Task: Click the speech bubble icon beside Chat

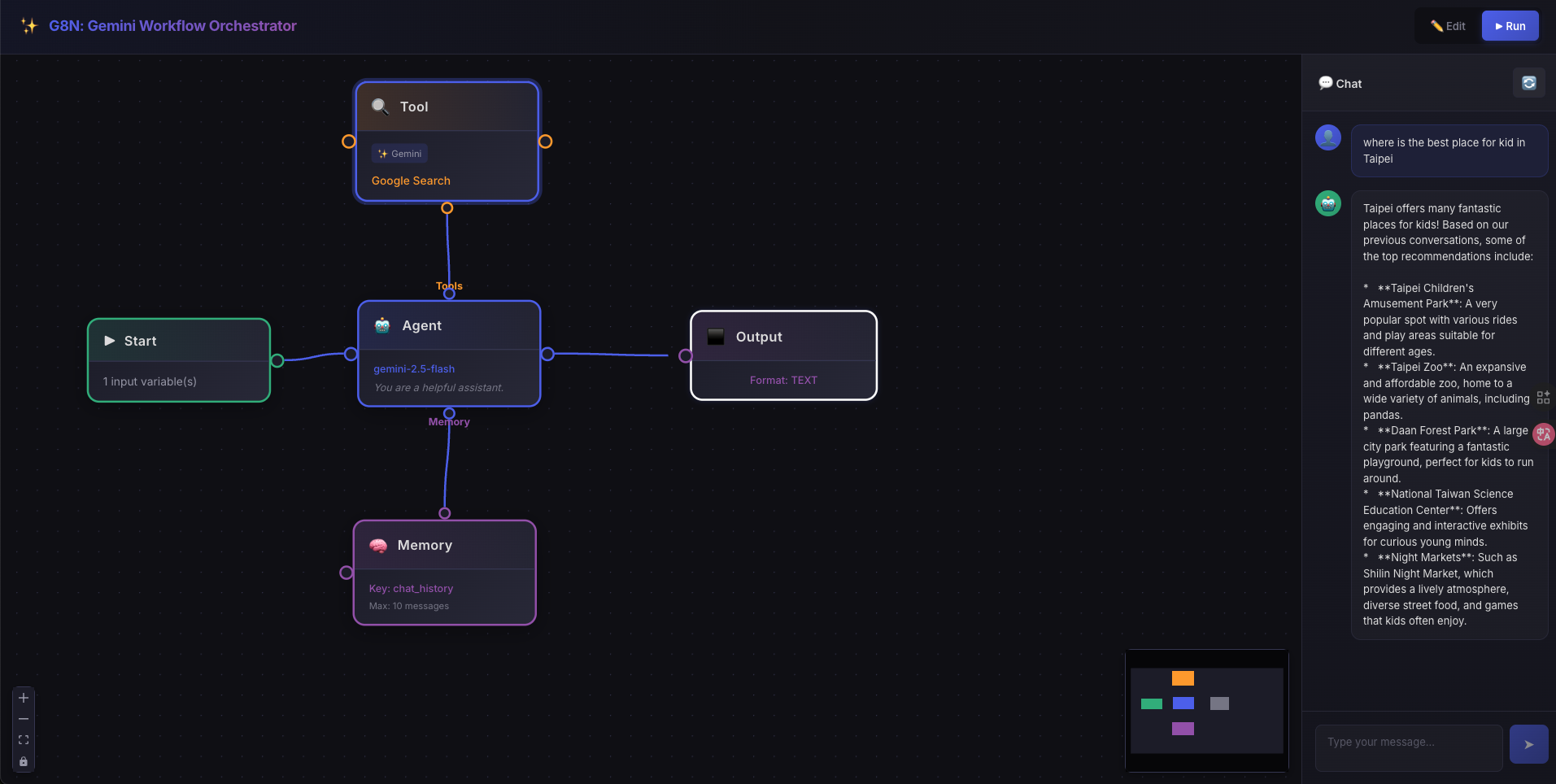Action: [x=1326, y=83]
